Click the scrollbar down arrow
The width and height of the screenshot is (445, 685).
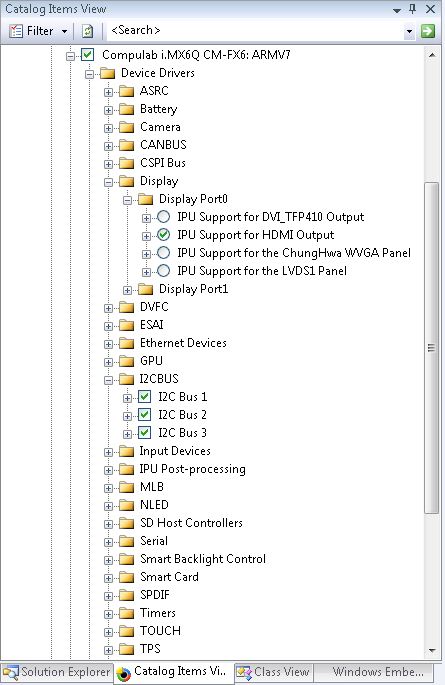click(x=432, y=650)
